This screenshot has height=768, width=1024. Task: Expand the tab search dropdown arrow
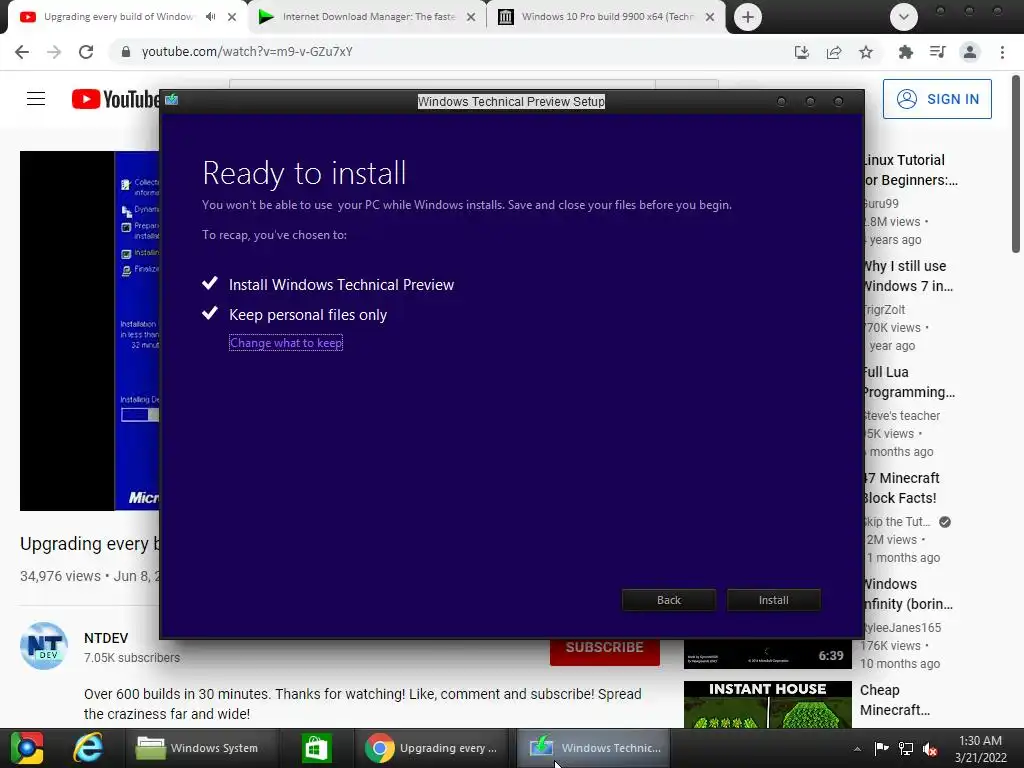pyautogui.click(x=904, y=17)
